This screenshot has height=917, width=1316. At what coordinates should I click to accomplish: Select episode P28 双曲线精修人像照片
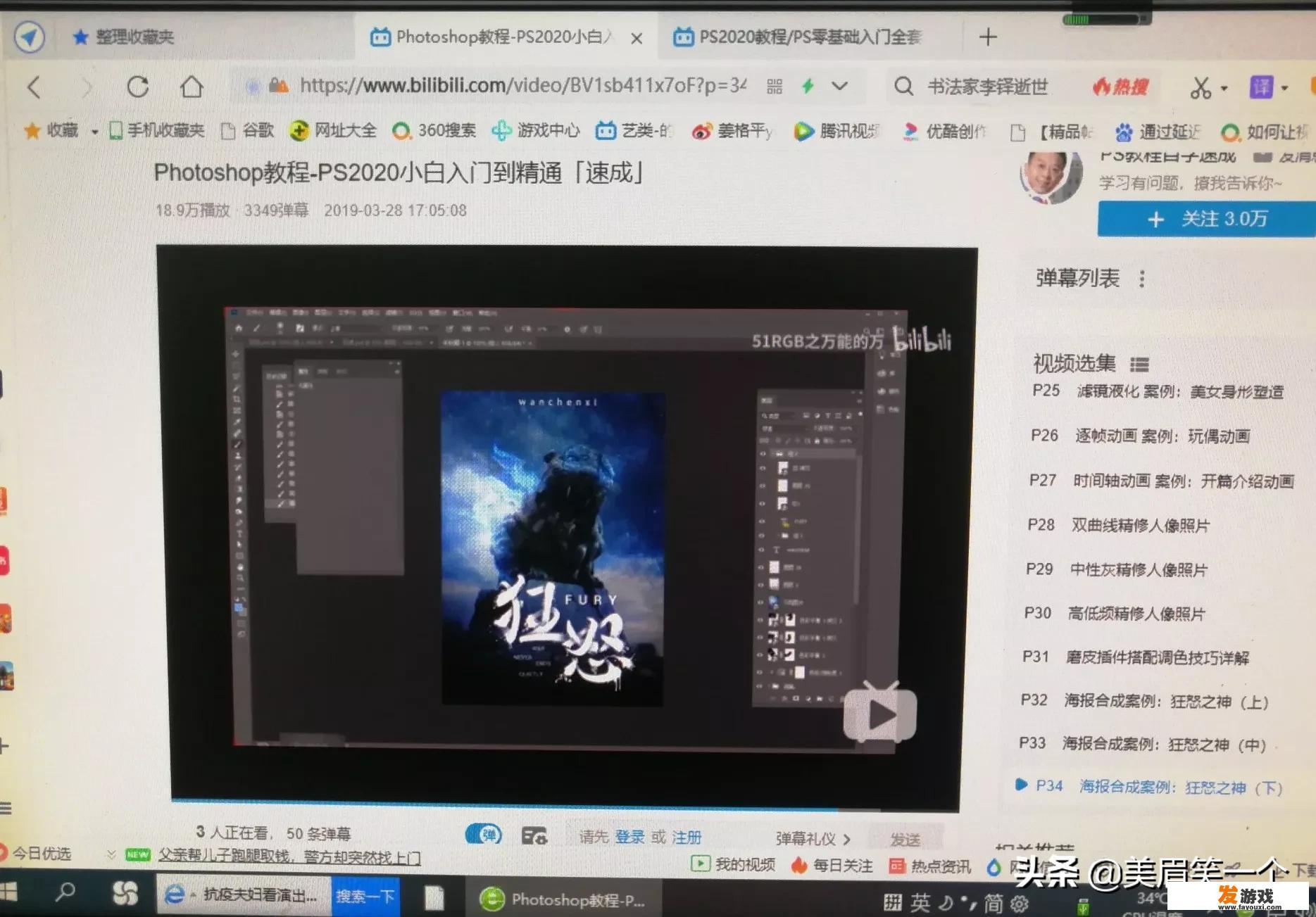point(1119,525)
